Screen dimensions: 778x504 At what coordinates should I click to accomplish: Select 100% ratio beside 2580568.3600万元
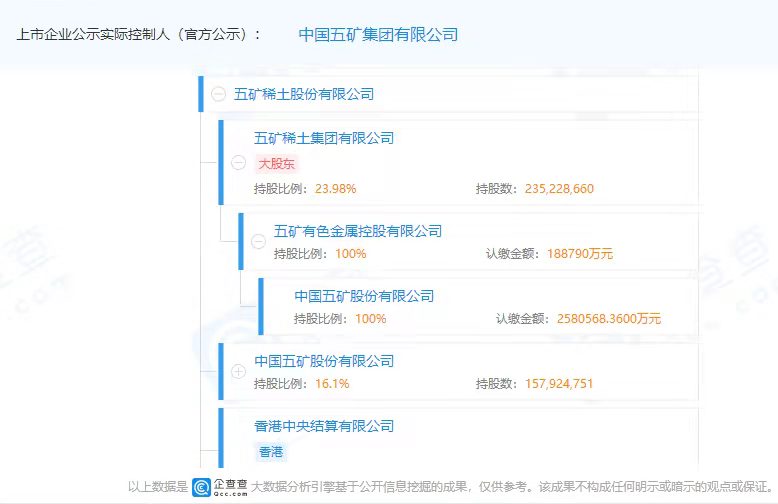click(370, 319)
